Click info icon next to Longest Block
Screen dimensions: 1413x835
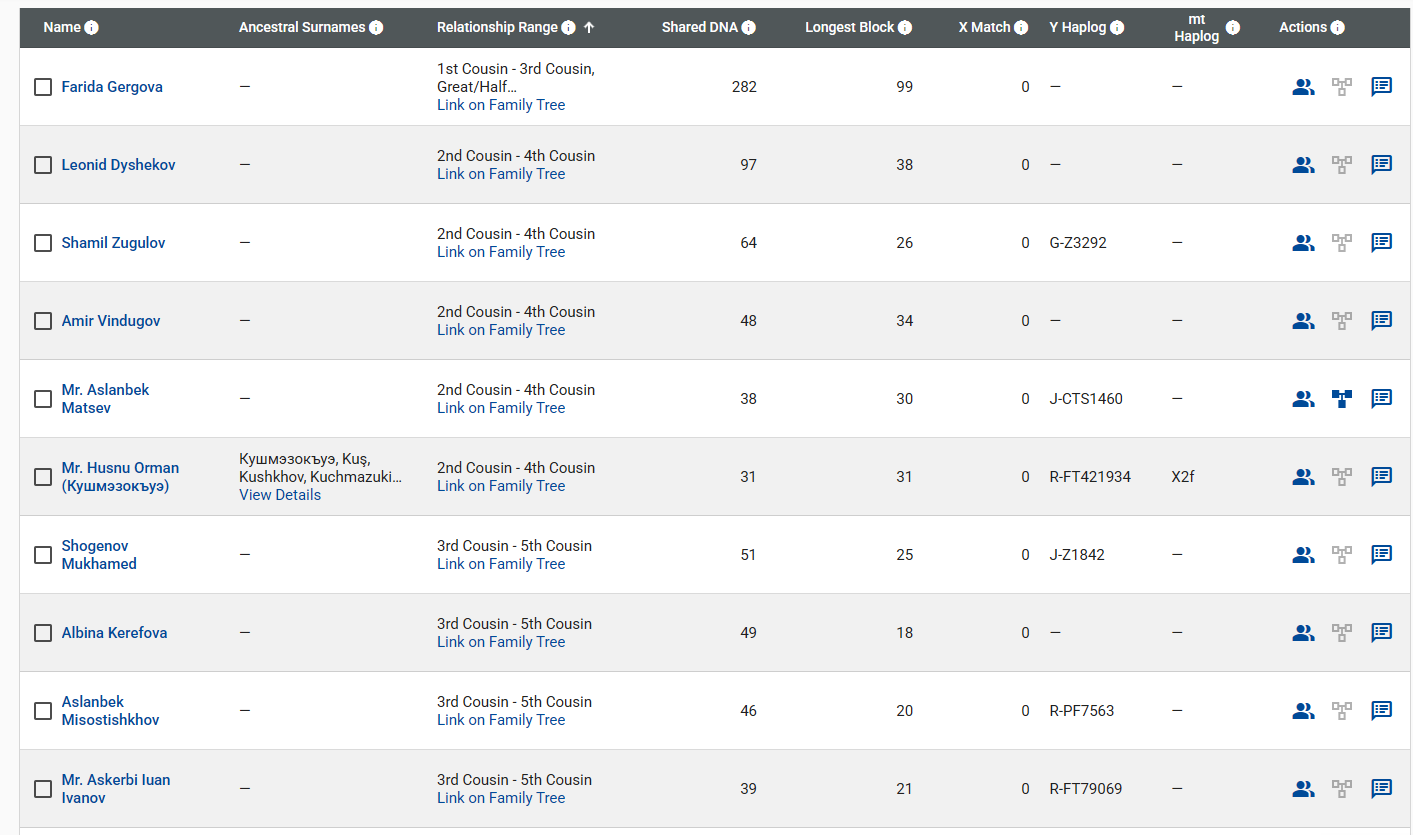tap(905, 28)
